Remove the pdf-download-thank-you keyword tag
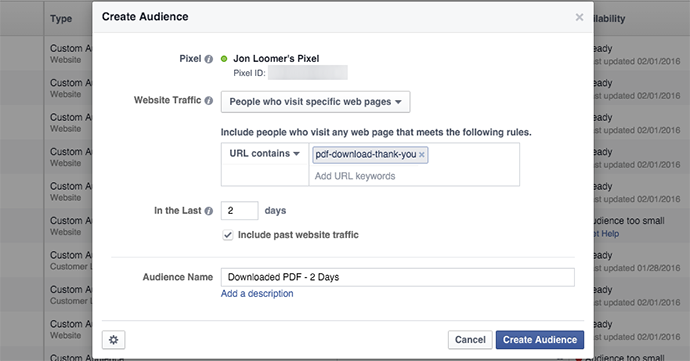 click(422, 155)
